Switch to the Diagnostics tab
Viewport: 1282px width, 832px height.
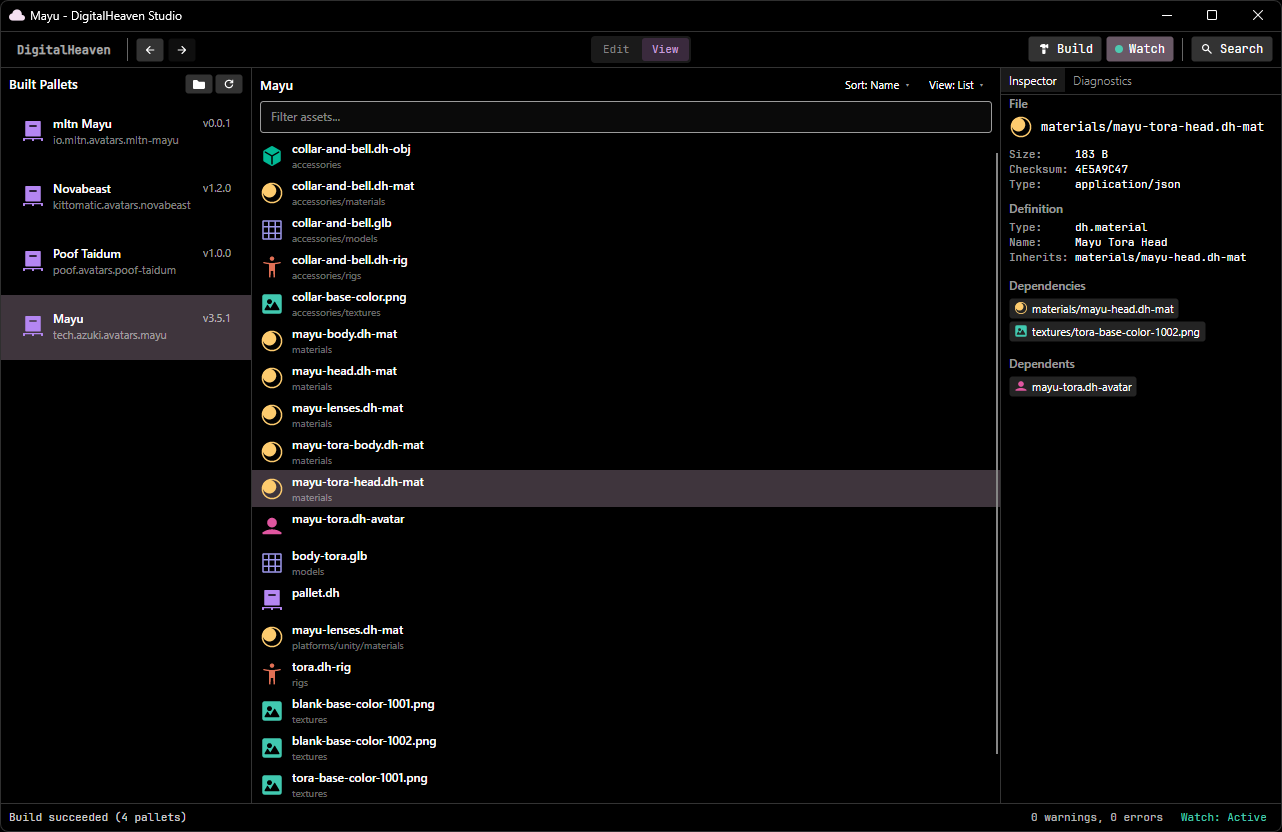click(x=1102, y=80)
